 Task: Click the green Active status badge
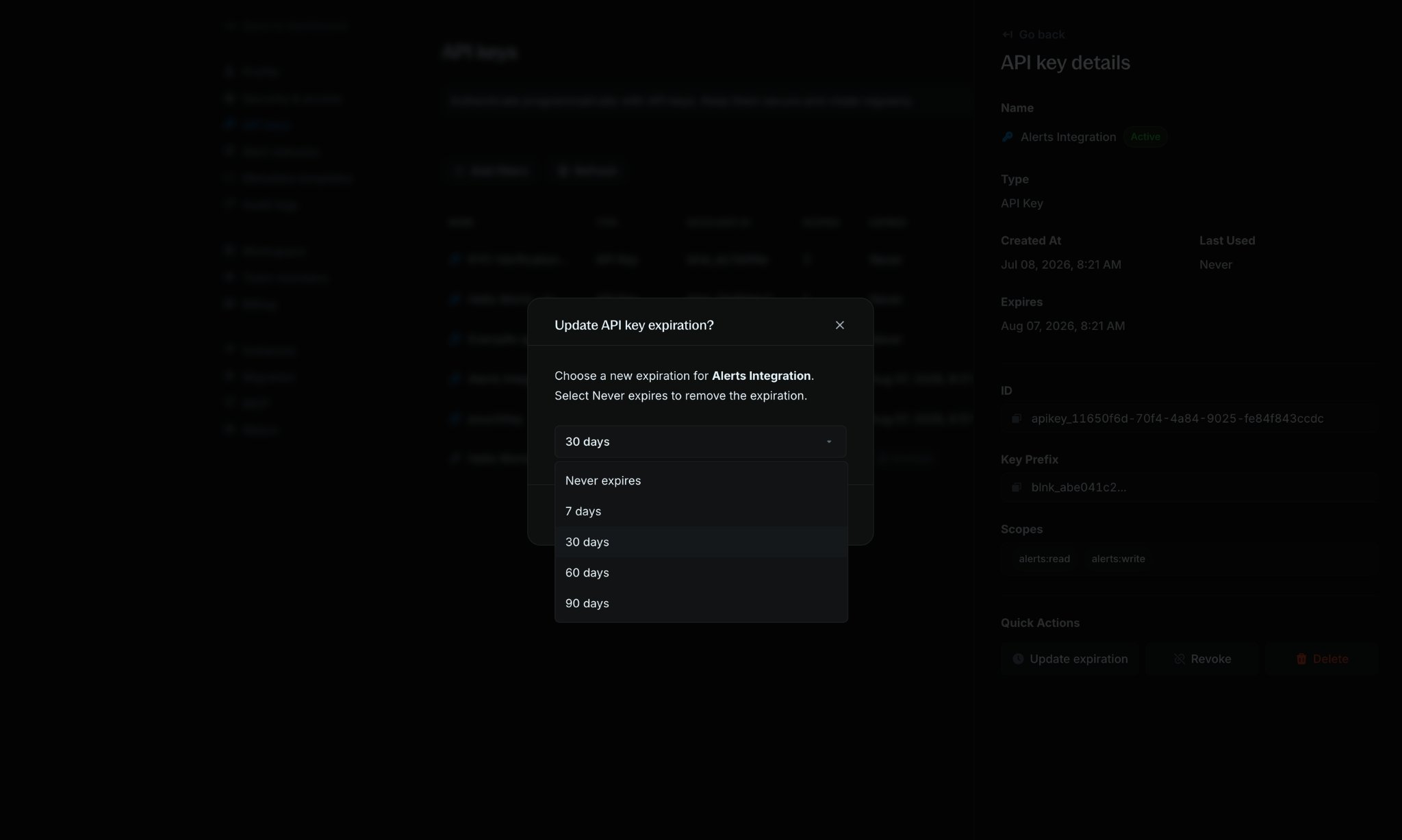click(1145, 137)
